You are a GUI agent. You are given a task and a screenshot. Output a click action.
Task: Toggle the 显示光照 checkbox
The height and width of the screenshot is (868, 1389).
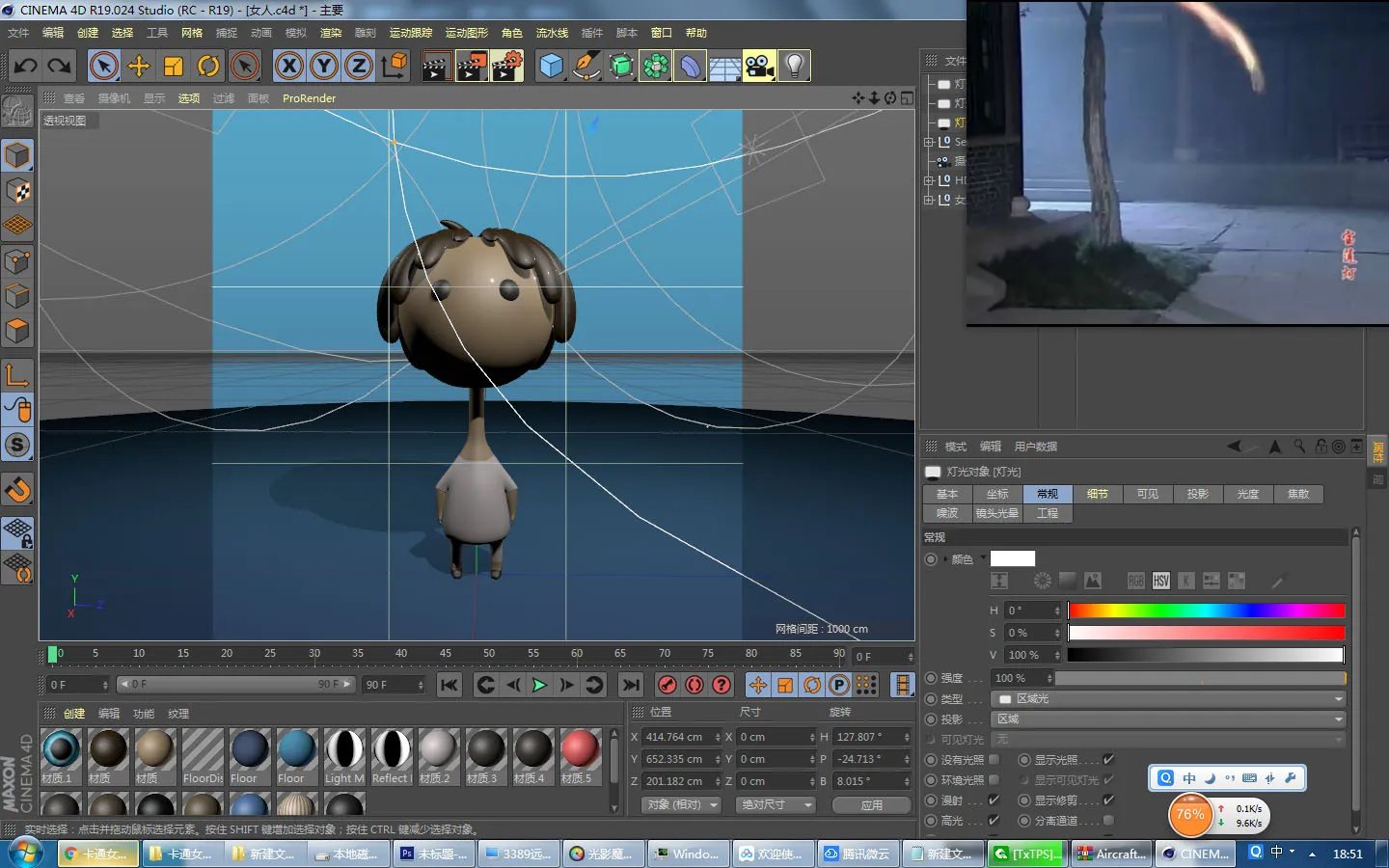pos(1108,760)
